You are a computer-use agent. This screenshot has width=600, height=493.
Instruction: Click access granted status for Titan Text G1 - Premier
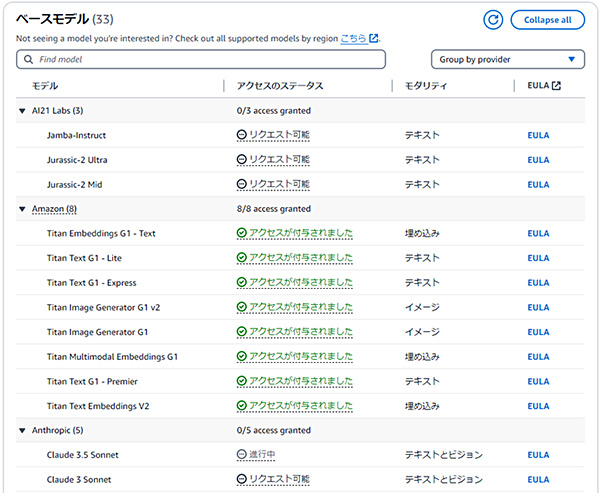pyautogui.click(x=295, y=381)
